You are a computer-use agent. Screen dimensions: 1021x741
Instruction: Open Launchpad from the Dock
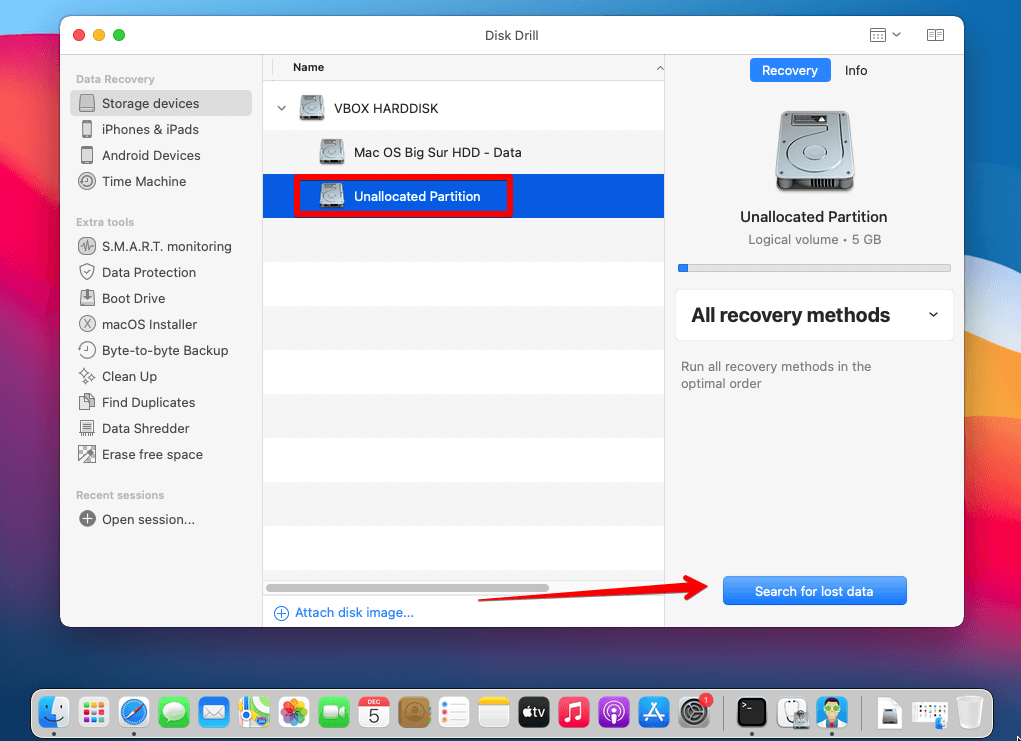click(94, 712)
